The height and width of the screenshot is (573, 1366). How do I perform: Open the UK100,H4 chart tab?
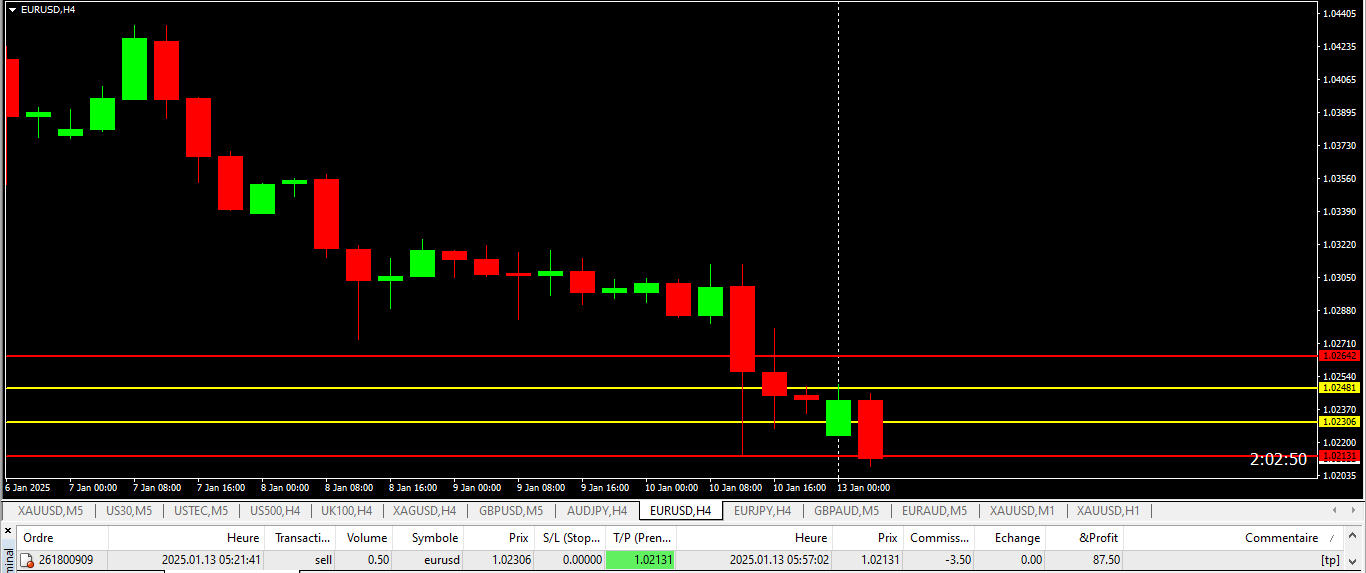coord(347,511)
